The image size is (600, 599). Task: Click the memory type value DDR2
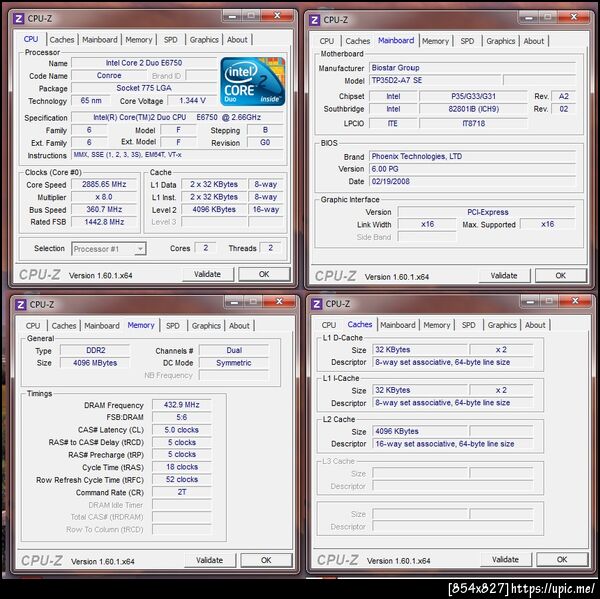(95, 350)
